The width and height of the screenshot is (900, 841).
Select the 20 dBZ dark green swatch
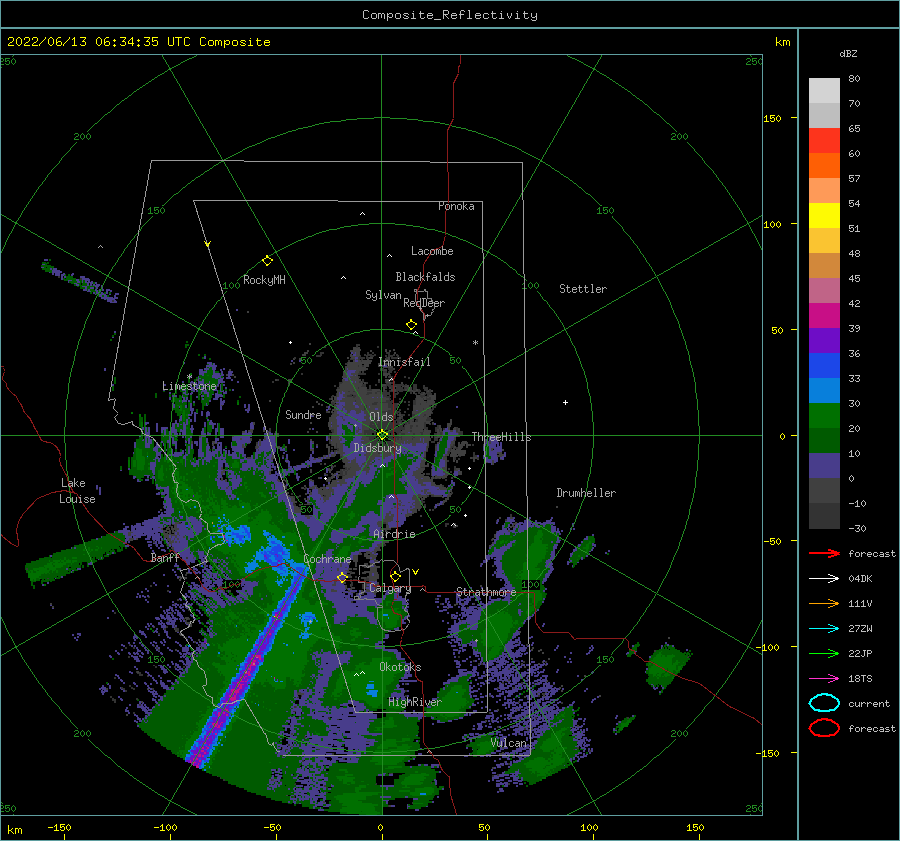tap(824, 440)
